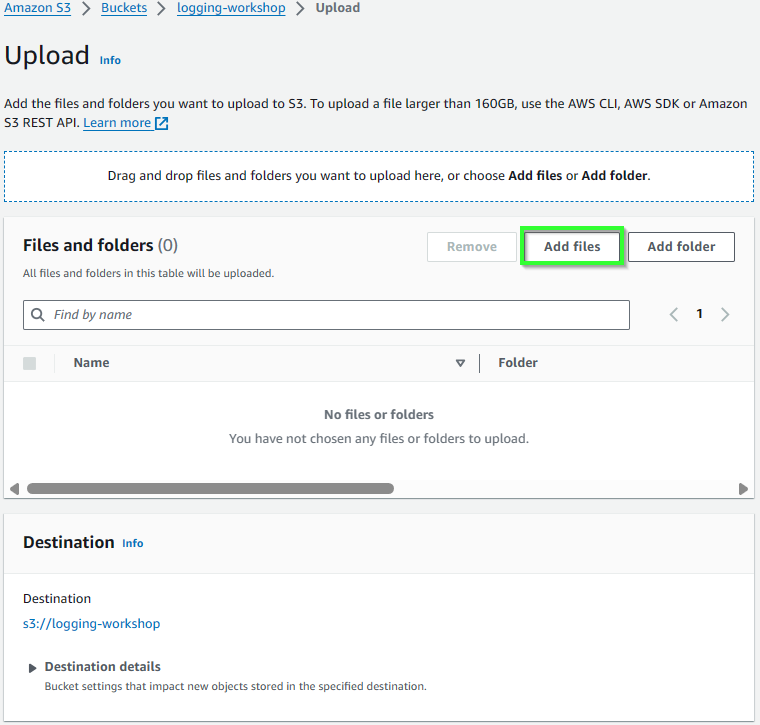760x725 pixels.
Task: Click the external link icon beside Learn more
Action: pos(161,123)
